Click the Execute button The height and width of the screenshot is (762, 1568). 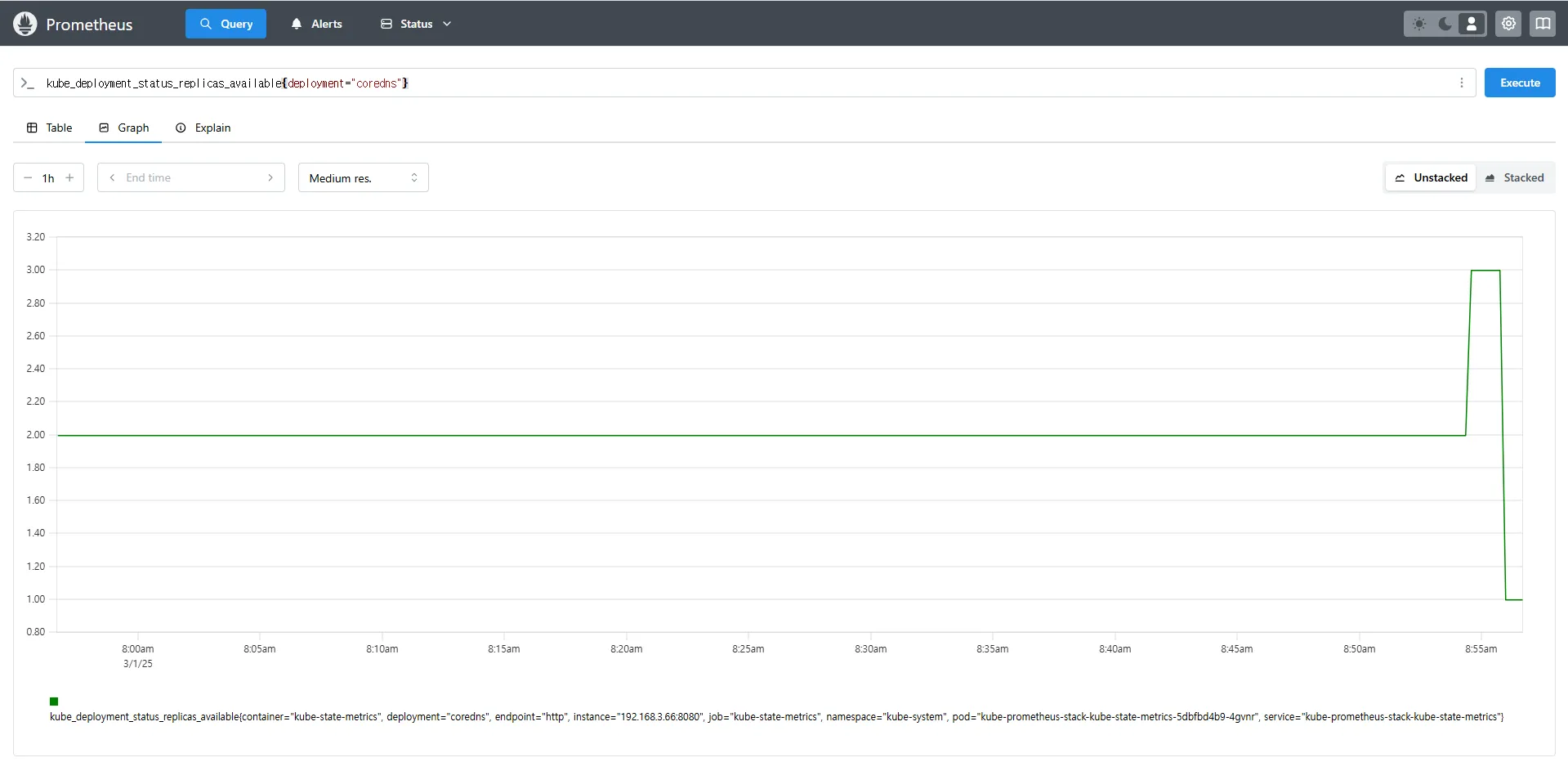pyautogui.click(x=1520, y=83)
